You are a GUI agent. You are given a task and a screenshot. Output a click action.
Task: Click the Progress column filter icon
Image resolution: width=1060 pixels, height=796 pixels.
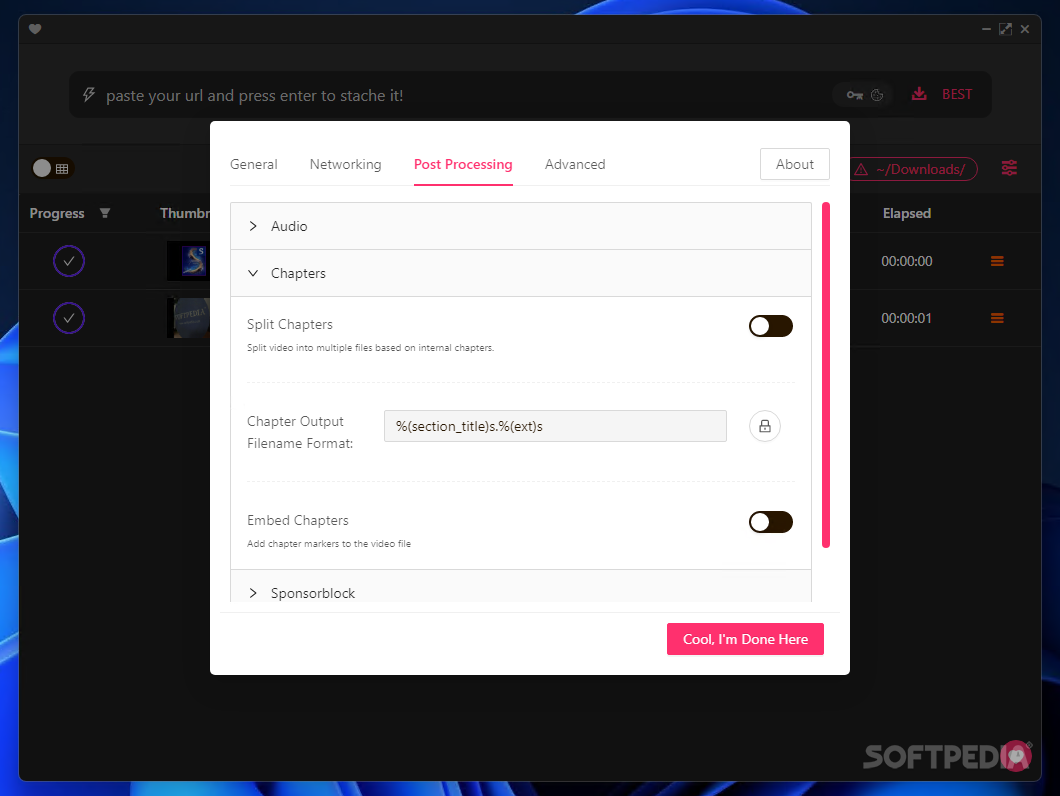click(x=105, y=213)
